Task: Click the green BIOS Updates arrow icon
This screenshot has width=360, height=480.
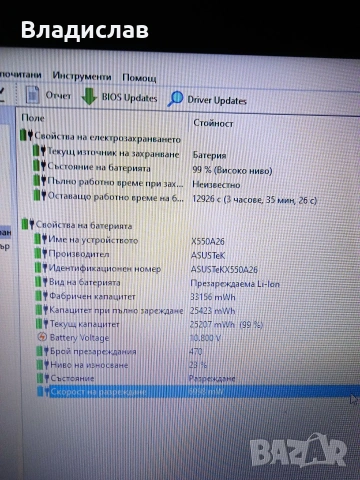Action: (89, 97)
